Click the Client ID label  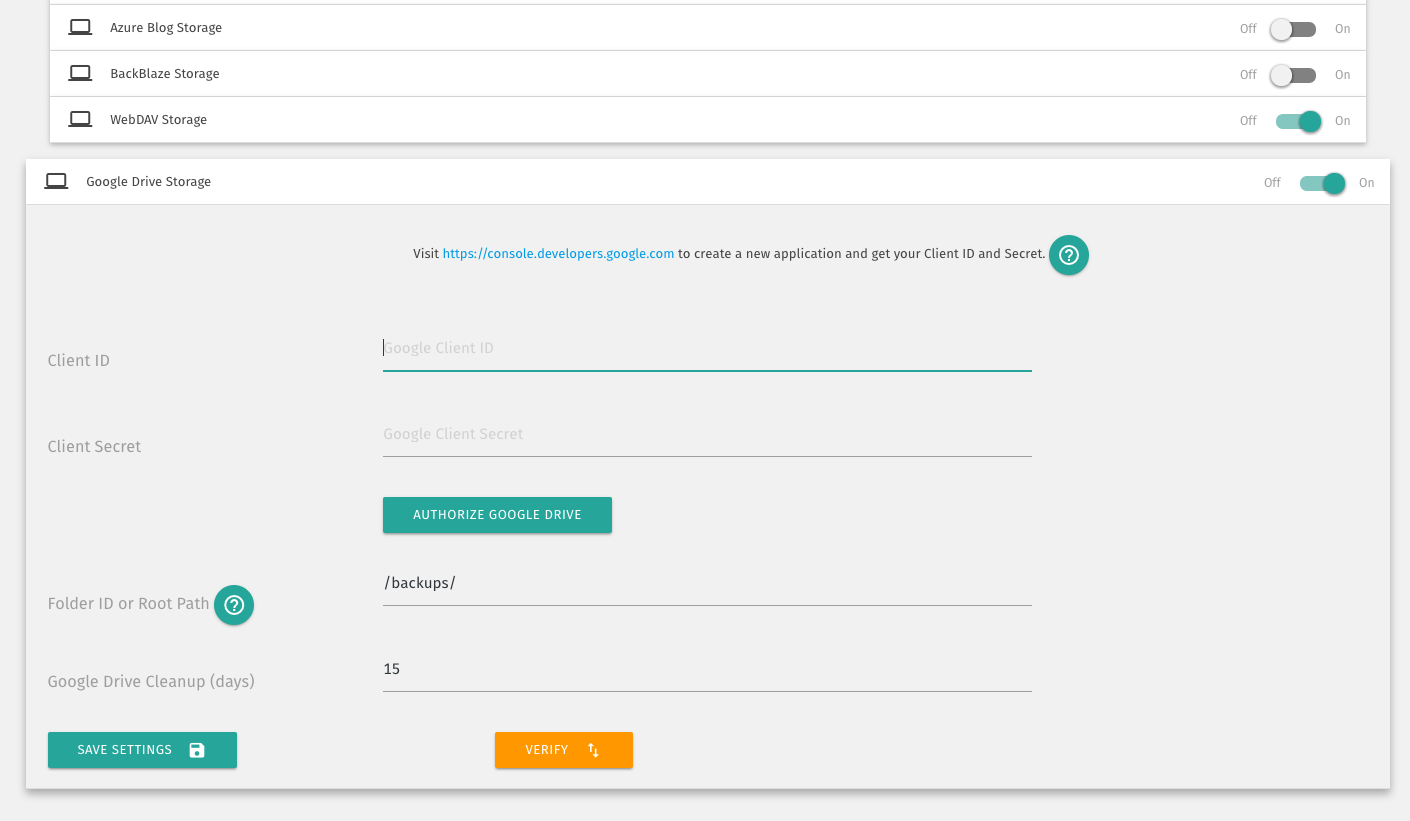pos(79,360)
